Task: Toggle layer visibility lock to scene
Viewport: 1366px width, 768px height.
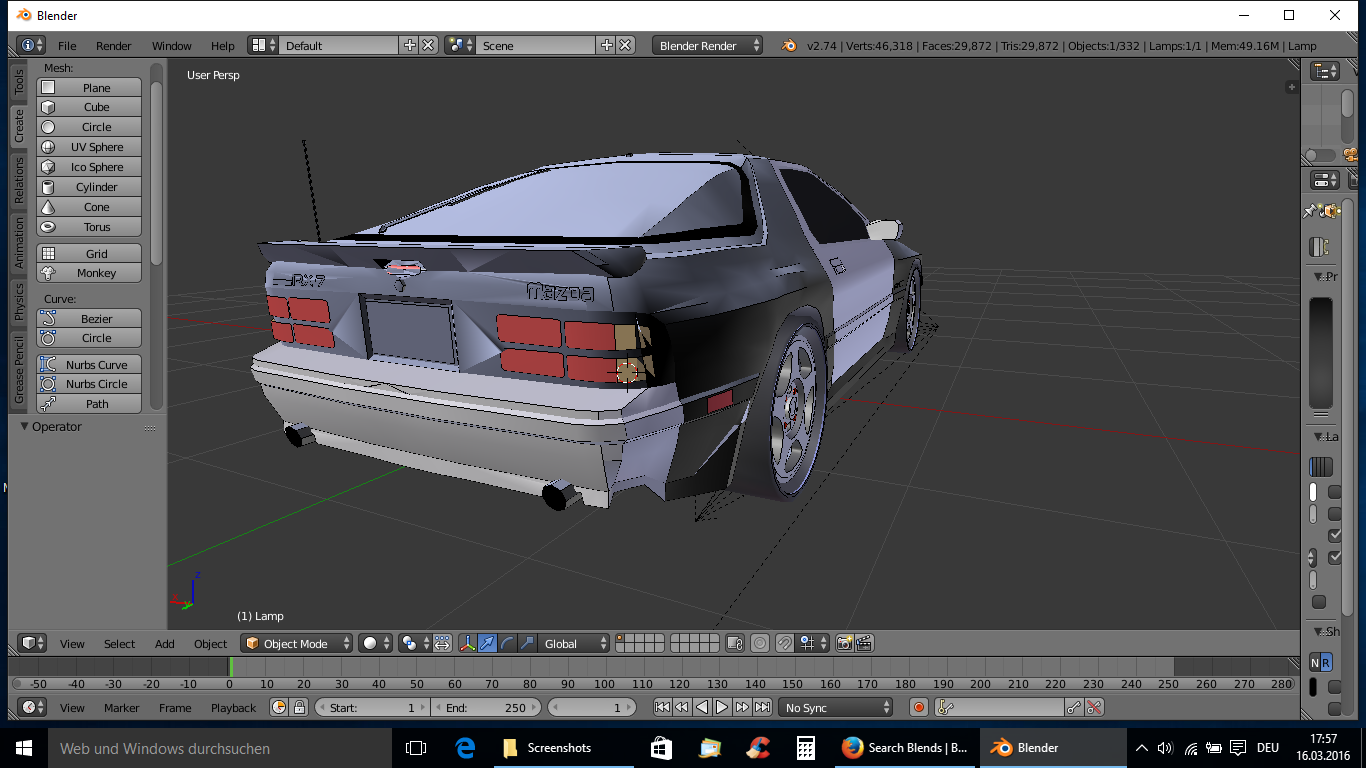Action: [735, 644]
